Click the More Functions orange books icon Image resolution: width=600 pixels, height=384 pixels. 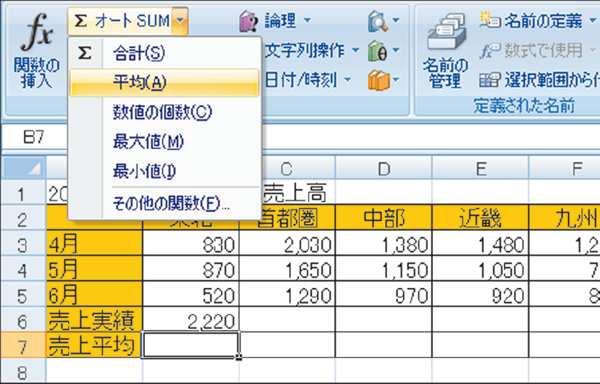point(378,80)
